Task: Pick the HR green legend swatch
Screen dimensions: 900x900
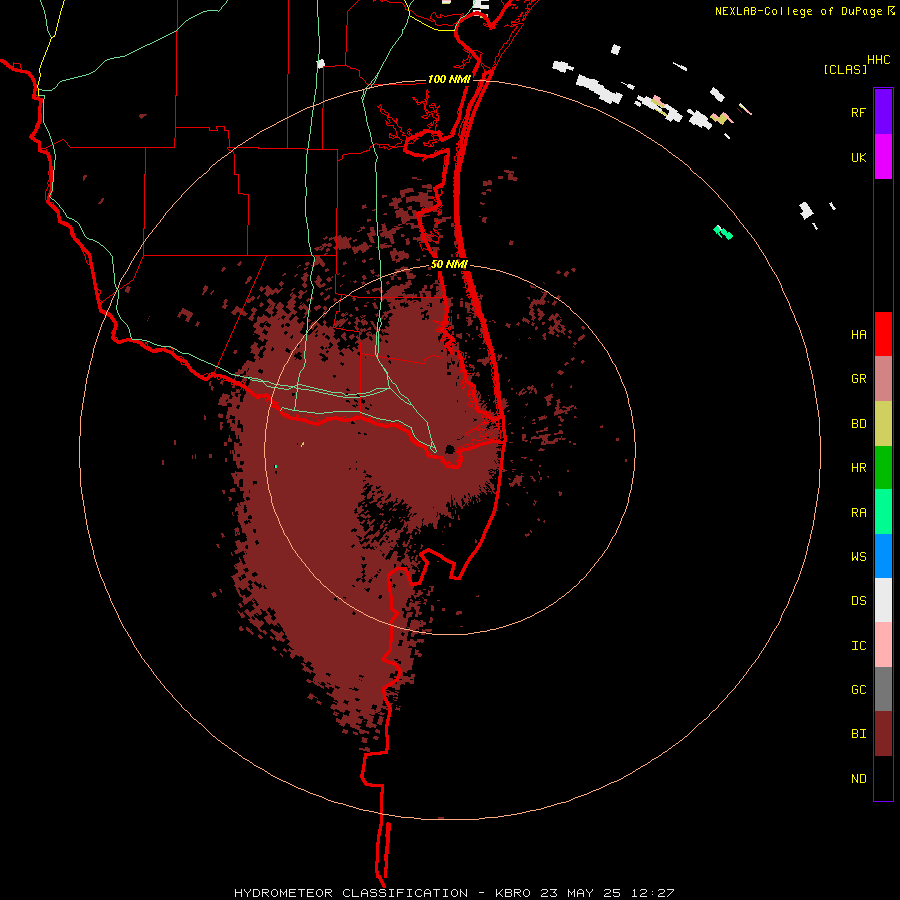Action: click(x=883, y=468)
